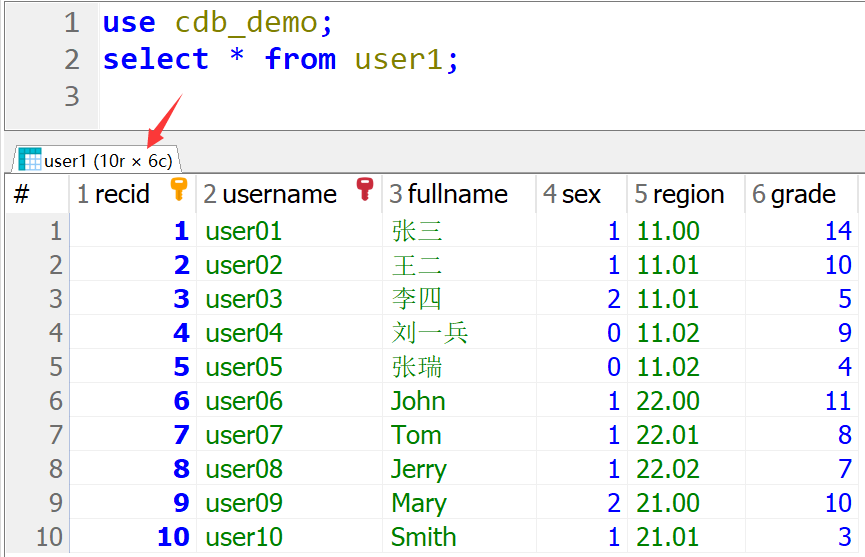Click the 'user1' table name in the query

point(399,59)
